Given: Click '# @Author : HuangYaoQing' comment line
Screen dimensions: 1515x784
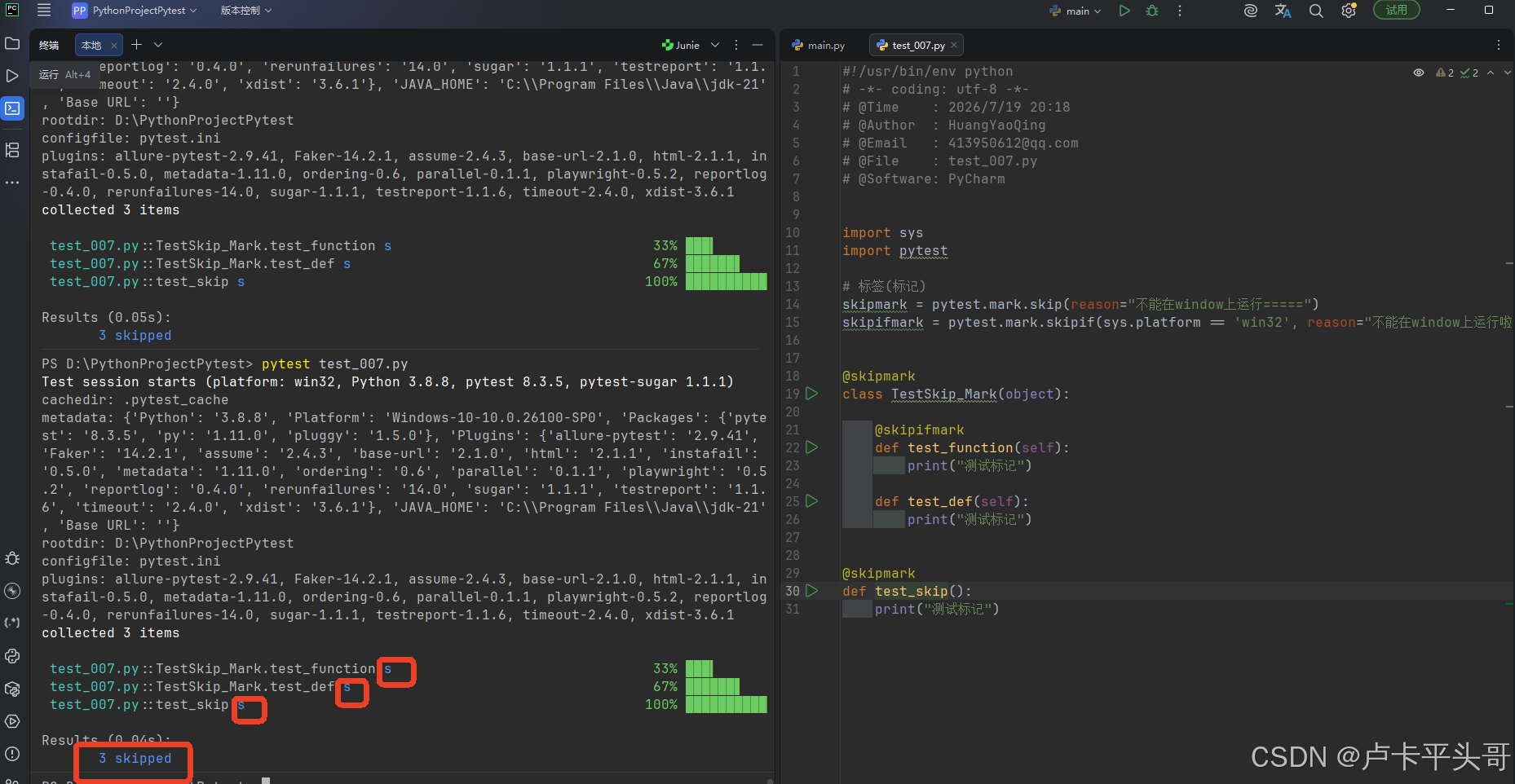Looking at the screenshot, I should [x=943, y=126].
